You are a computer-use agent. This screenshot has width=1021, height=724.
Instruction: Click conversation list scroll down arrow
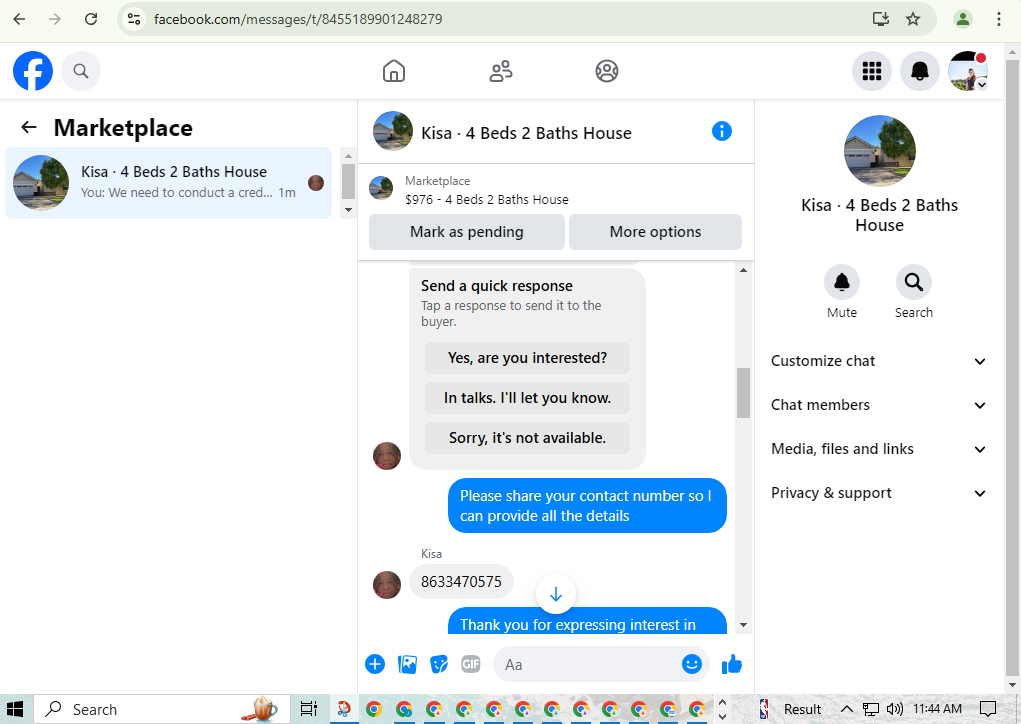point(348,210)
